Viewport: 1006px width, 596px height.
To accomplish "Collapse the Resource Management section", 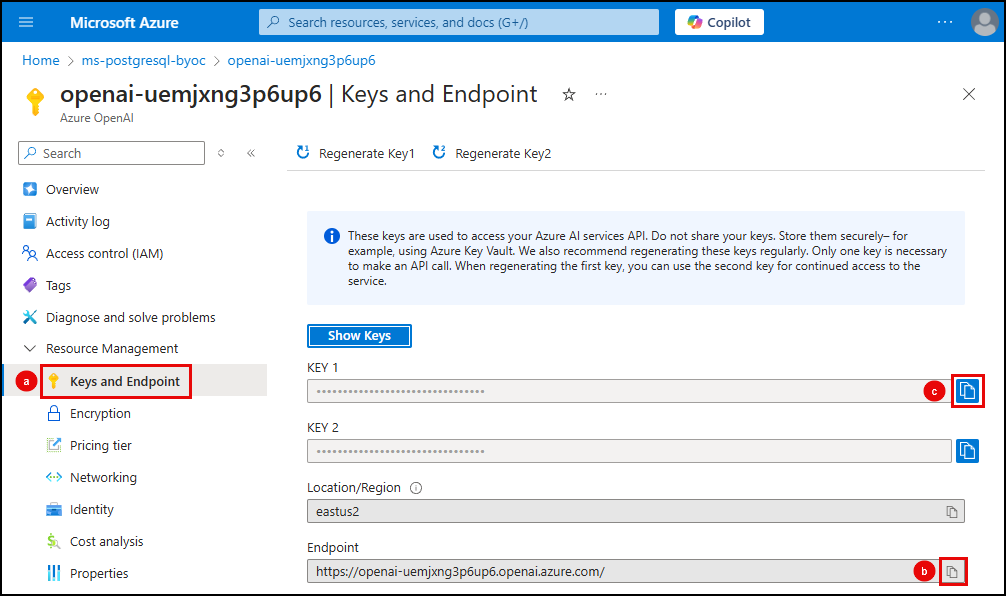I will 30,348.
